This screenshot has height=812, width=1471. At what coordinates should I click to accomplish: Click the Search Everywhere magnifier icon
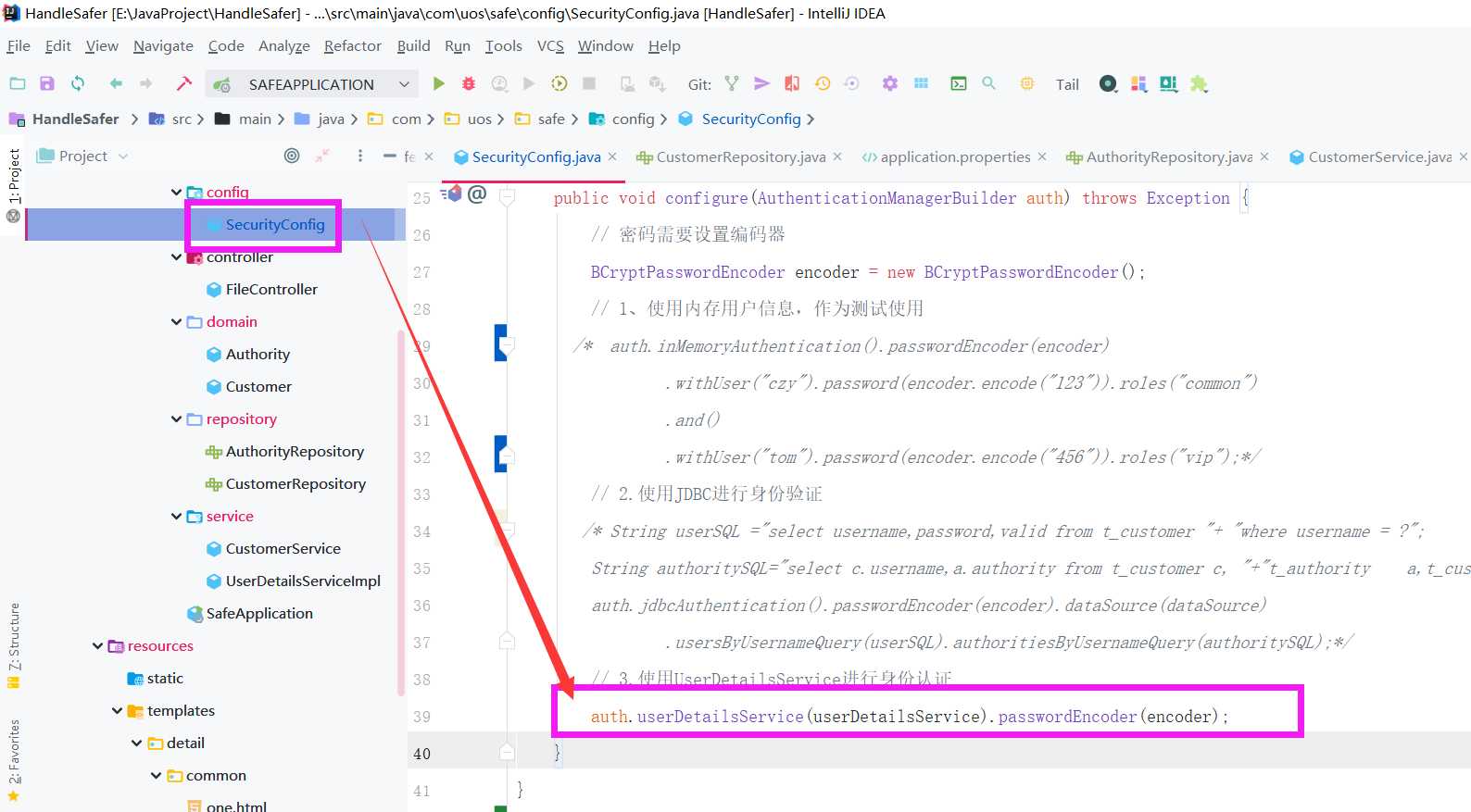(x=988, y=83)
